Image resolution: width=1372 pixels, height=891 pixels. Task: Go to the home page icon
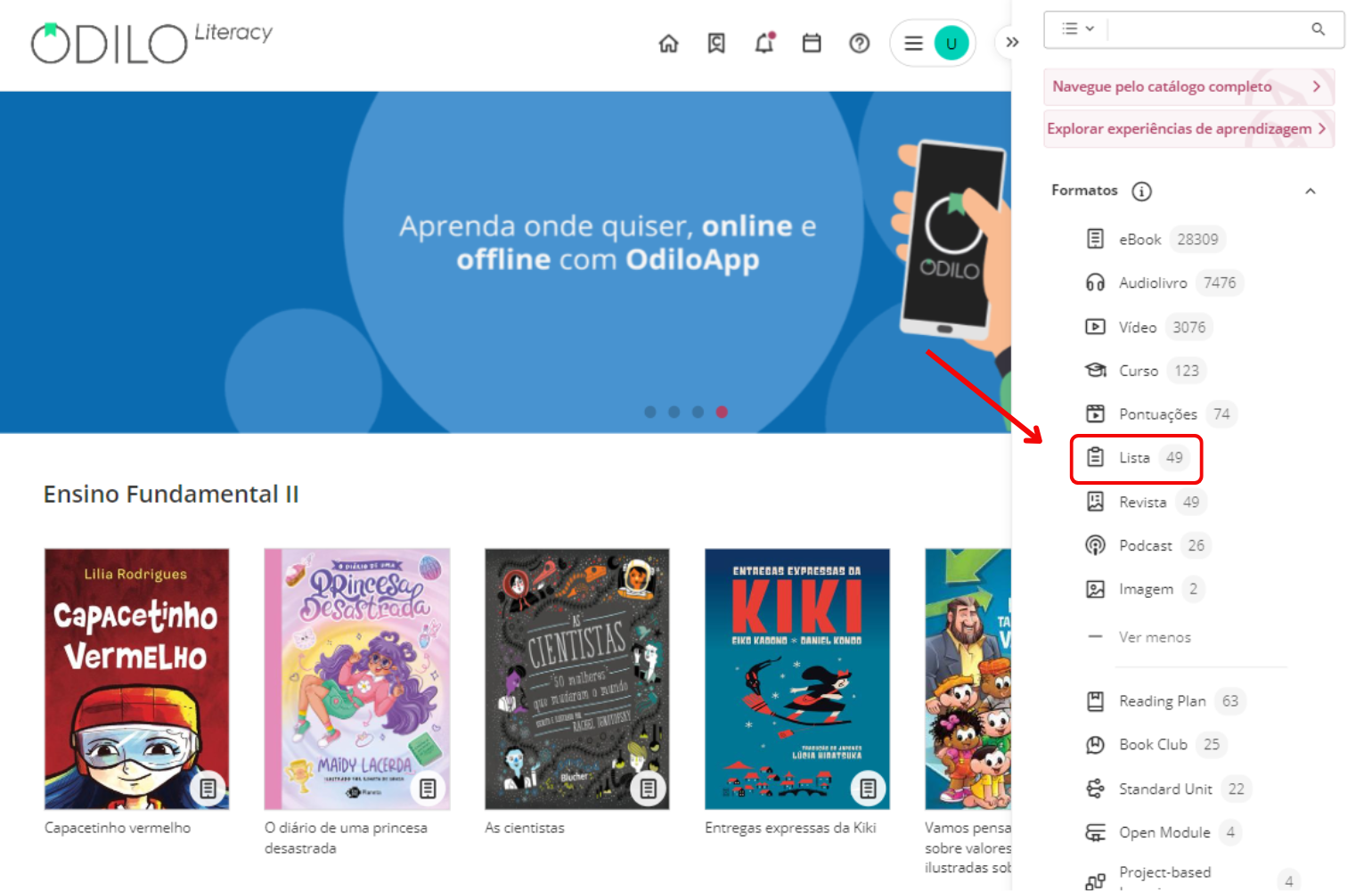coord(668,43)
